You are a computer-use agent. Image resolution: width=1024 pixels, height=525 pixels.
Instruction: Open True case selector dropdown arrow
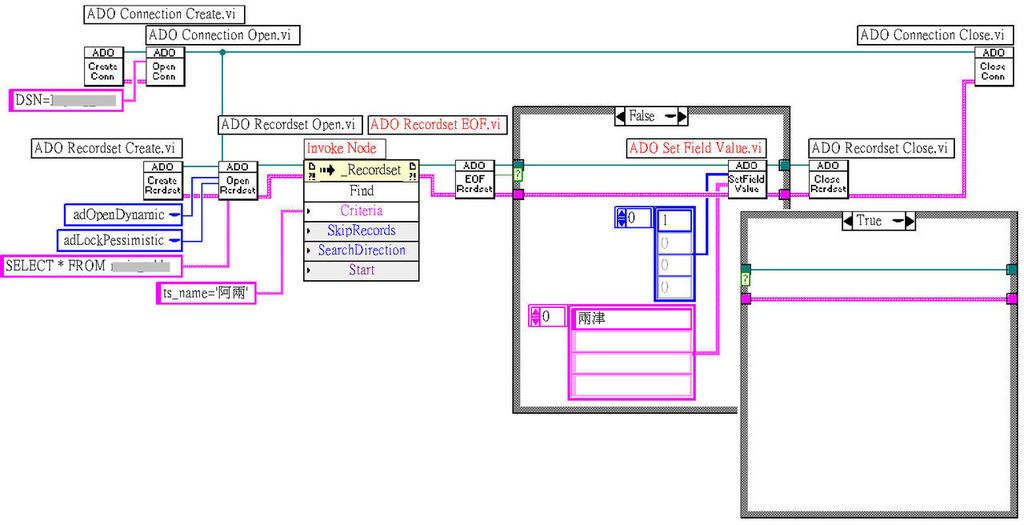tap(898, 221)
